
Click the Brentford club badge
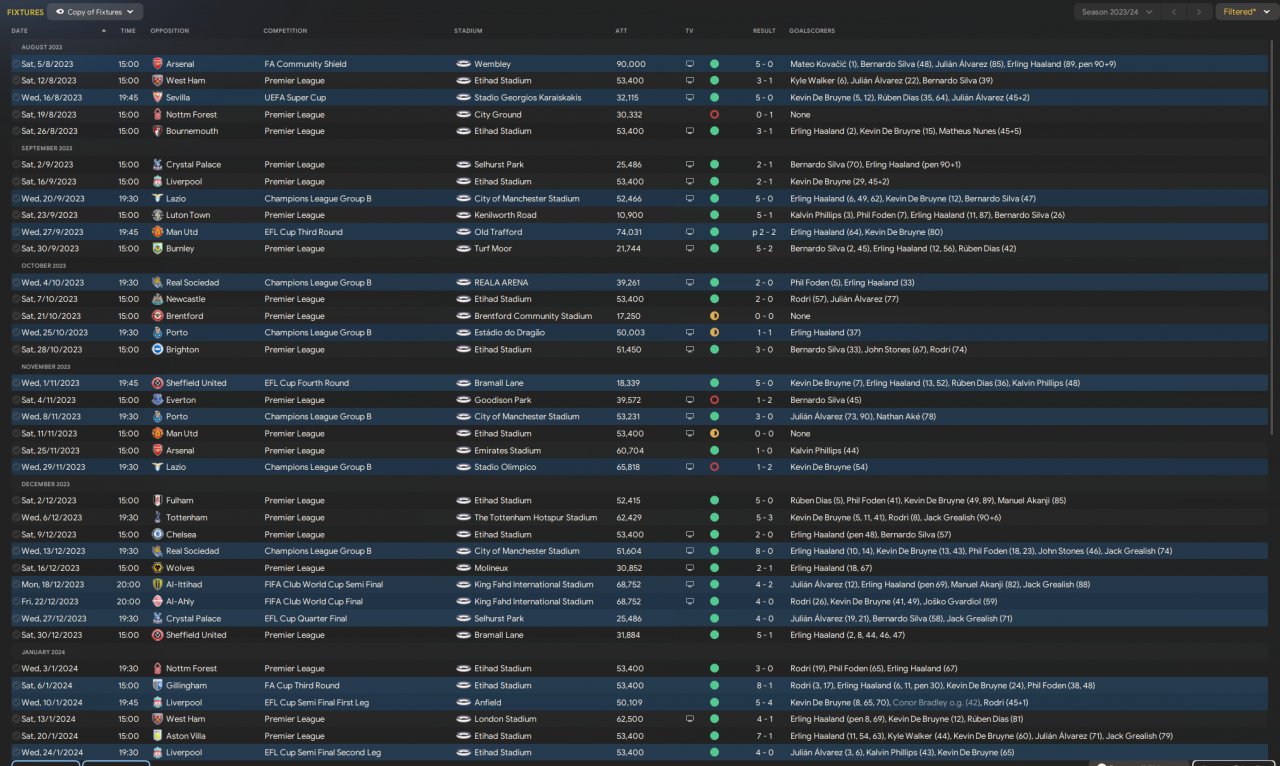point(157,316)
